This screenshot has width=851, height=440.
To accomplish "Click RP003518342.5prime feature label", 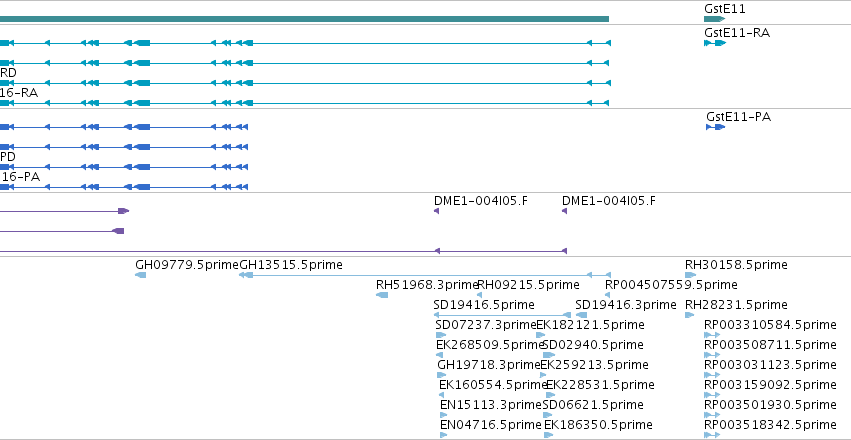I will pos(770,424).
